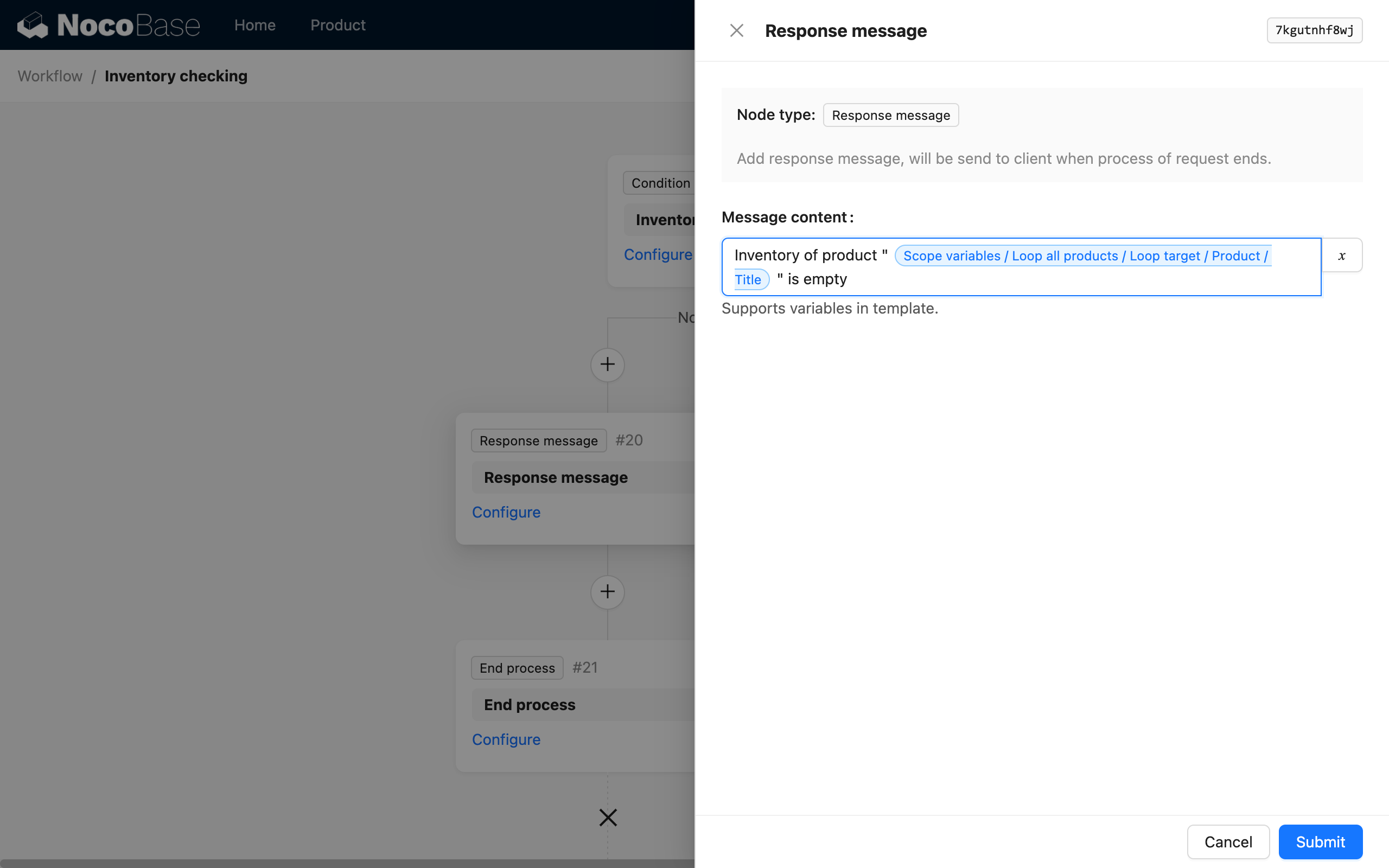Close the Response message drawer
This screenshot has width=1389, height=868.
pyautogui.click(x=736, y=30)
